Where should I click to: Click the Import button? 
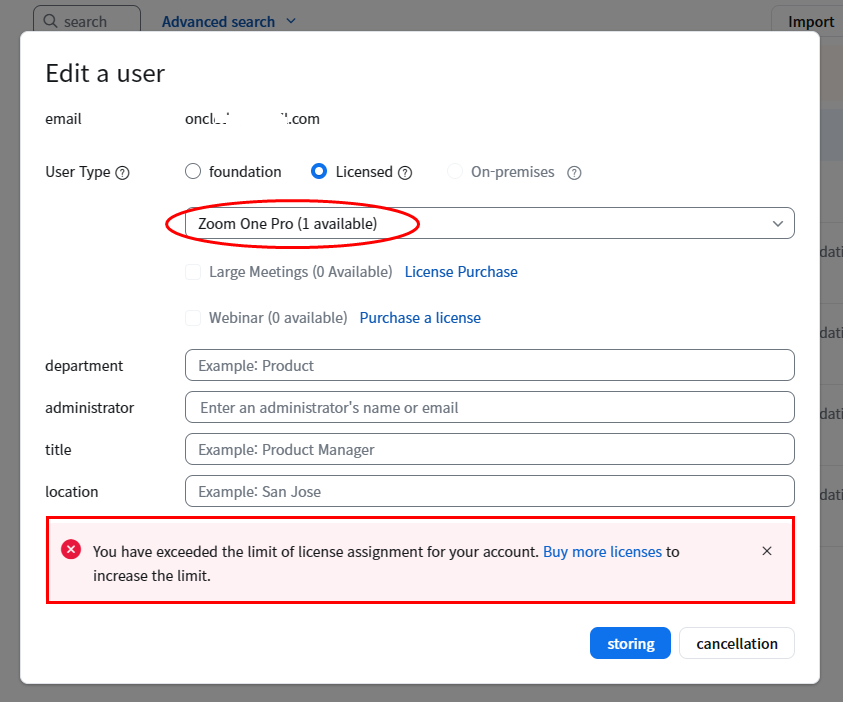pyautogui.click(x=810, y=21)
